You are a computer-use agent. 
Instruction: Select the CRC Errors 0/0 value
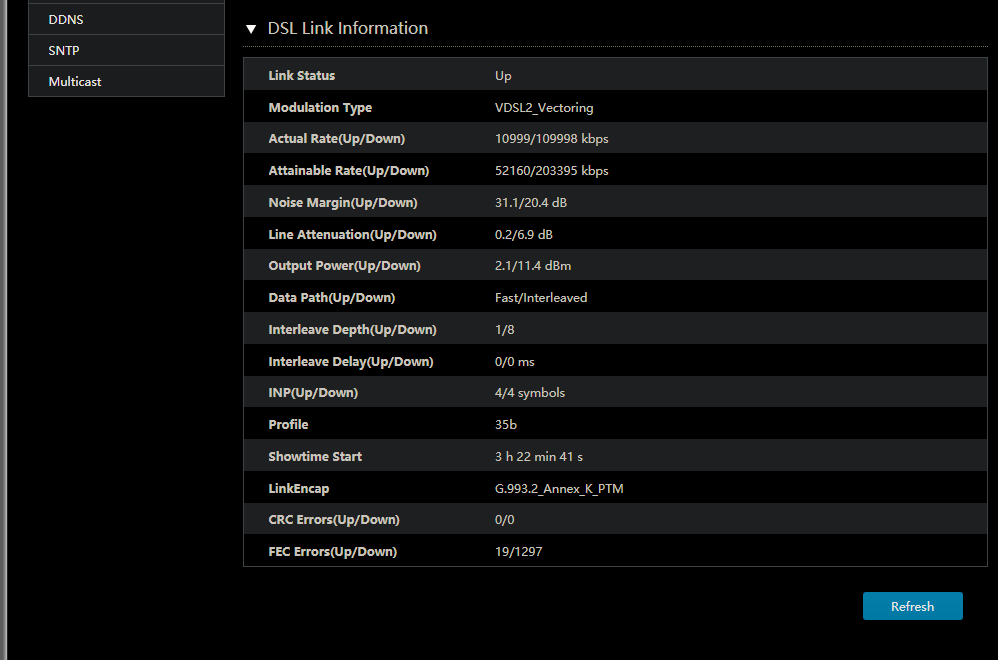pyautogui.click(x=505, y=520)
